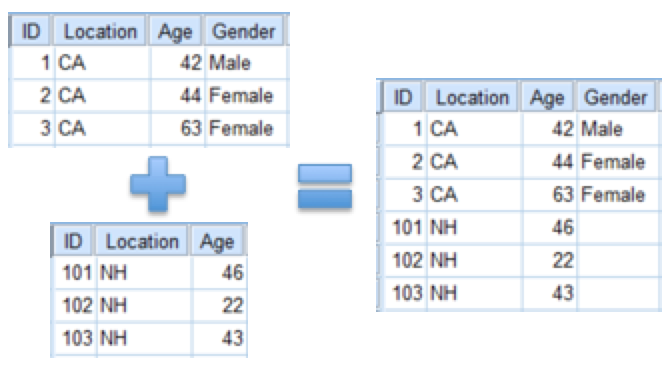Select the ID column header in top-left table

31,31
